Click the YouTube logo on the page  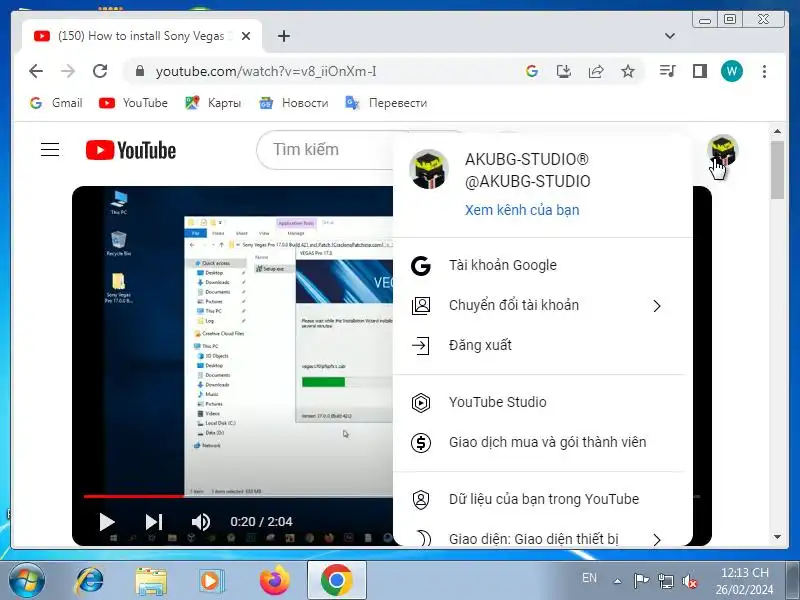coord(131,150)
